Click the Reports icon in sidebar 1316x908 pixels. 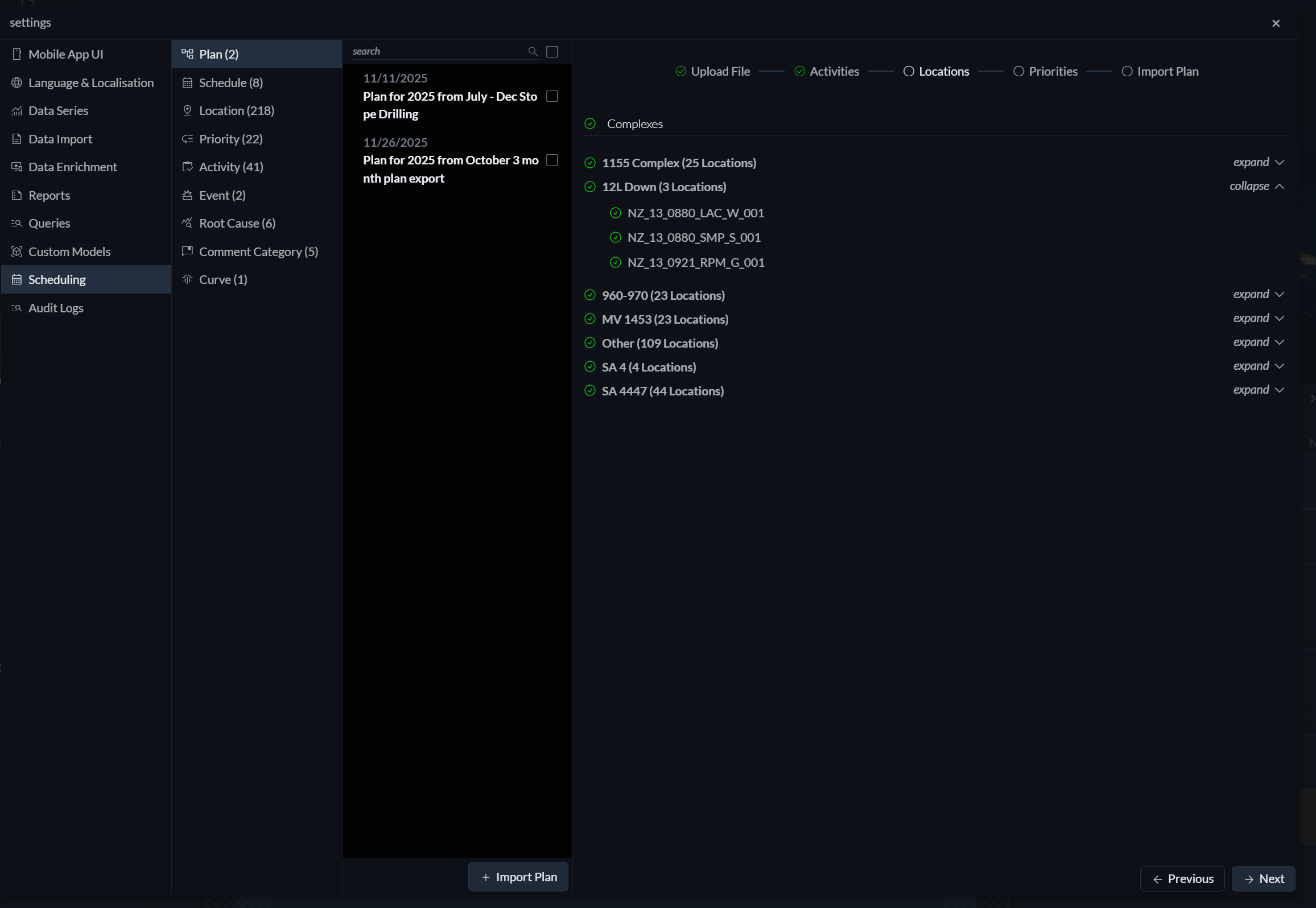tap(17, 195)
